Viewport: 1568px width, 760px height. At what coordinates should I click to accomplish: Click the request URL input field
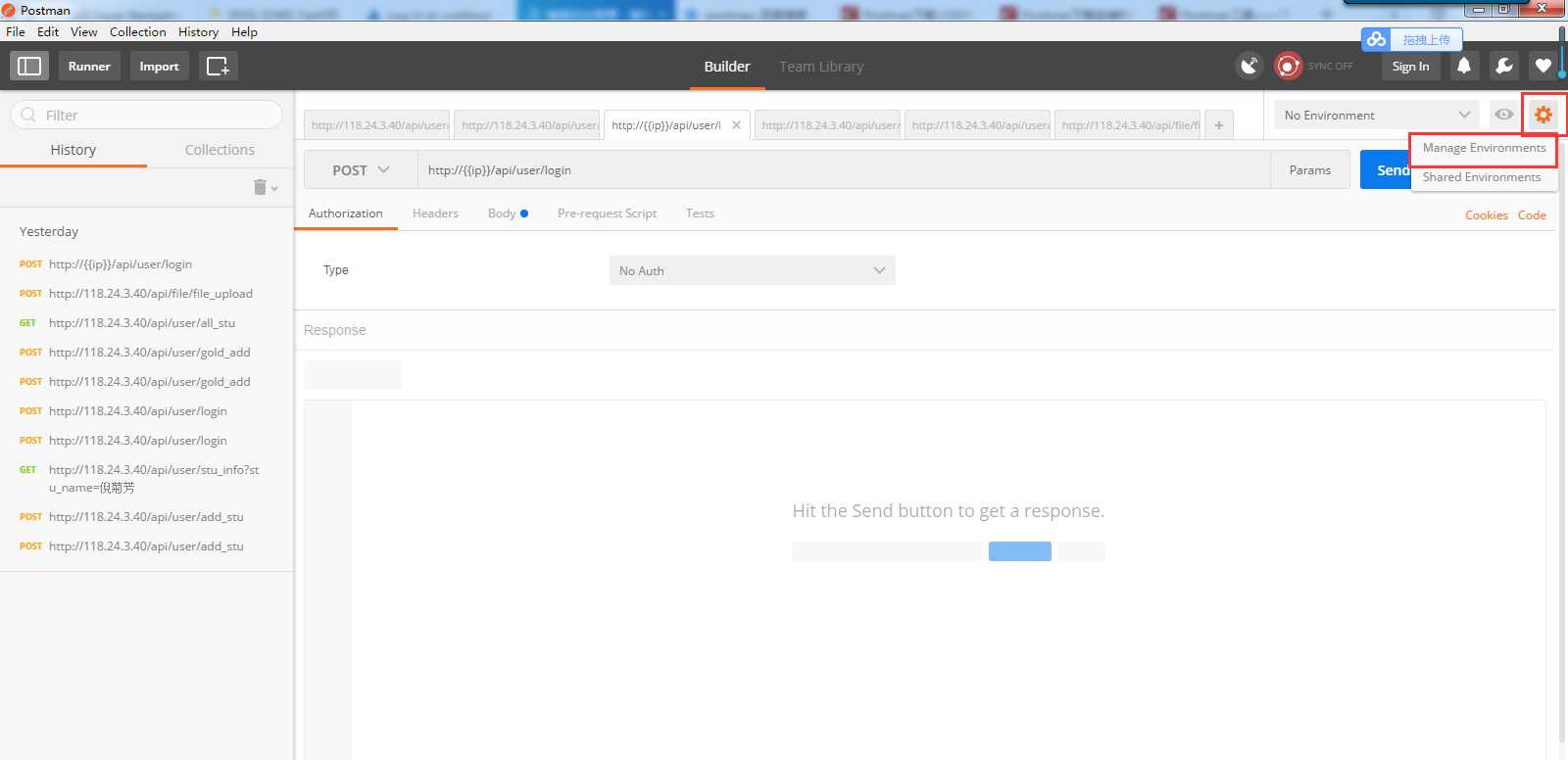click(844, 169)
